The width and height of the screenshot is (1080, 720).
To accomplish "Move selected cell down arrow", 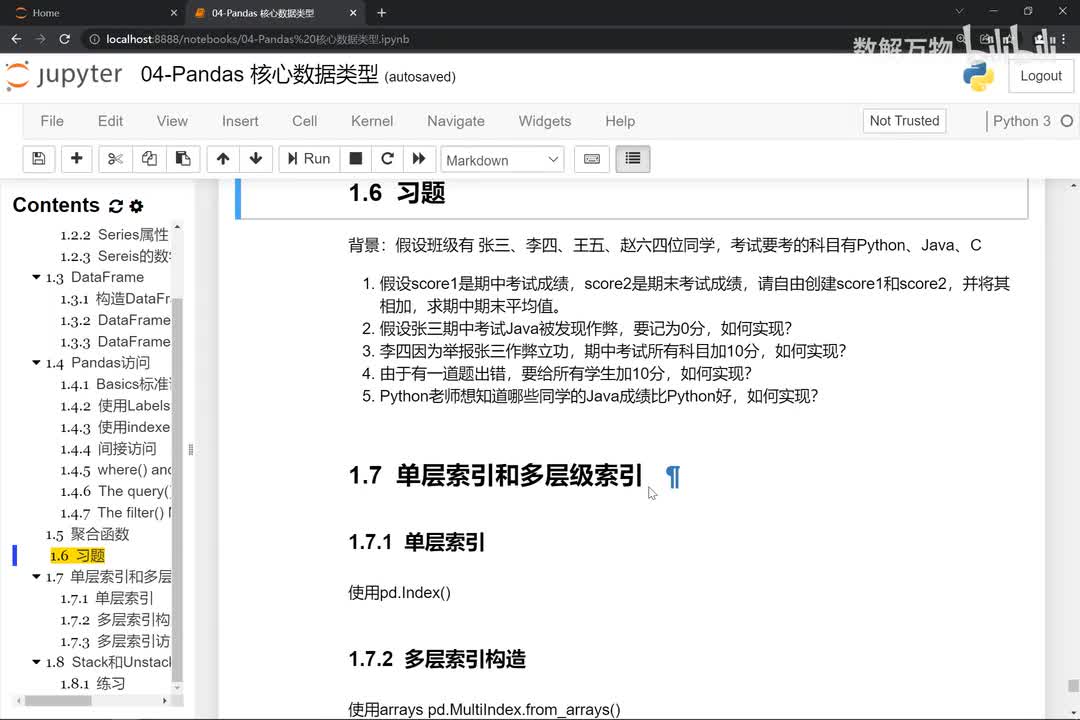I will 256,159.
